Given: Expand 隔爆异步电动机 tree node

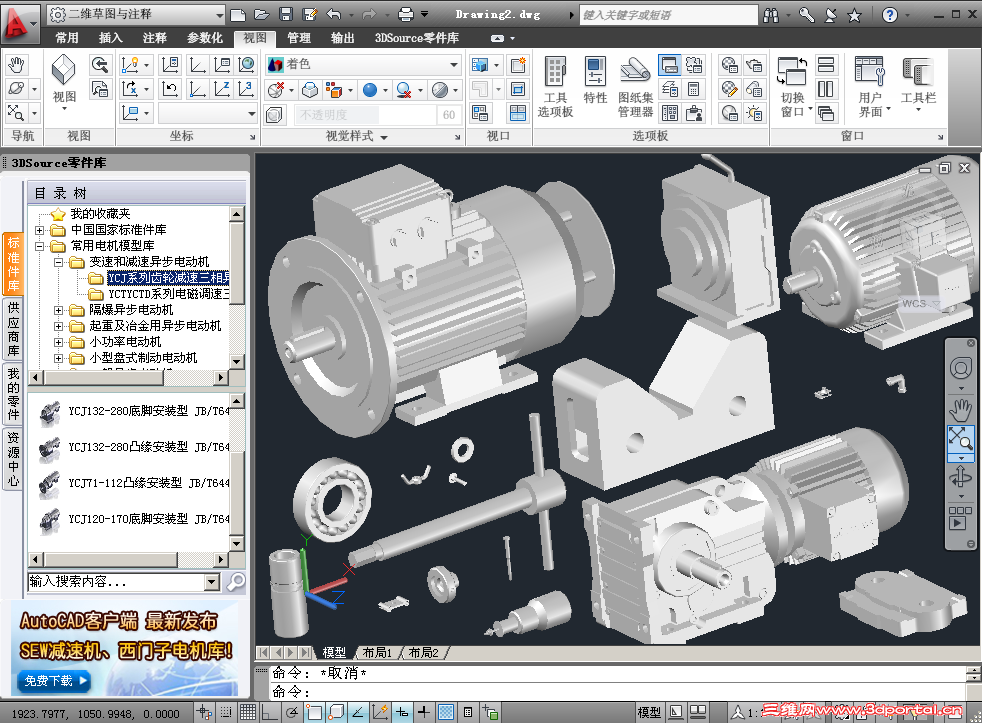Looking at the screenshot, I should (58, 310).
